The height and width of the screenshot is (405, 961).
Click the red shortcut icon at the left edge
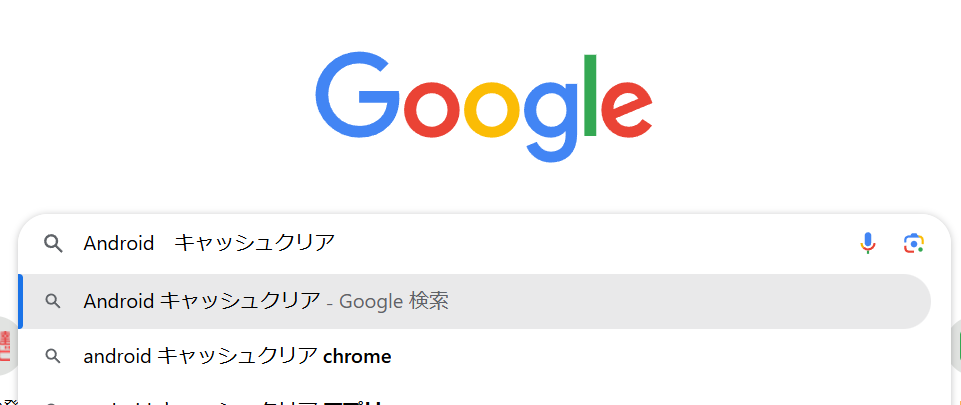coord(5,347)
